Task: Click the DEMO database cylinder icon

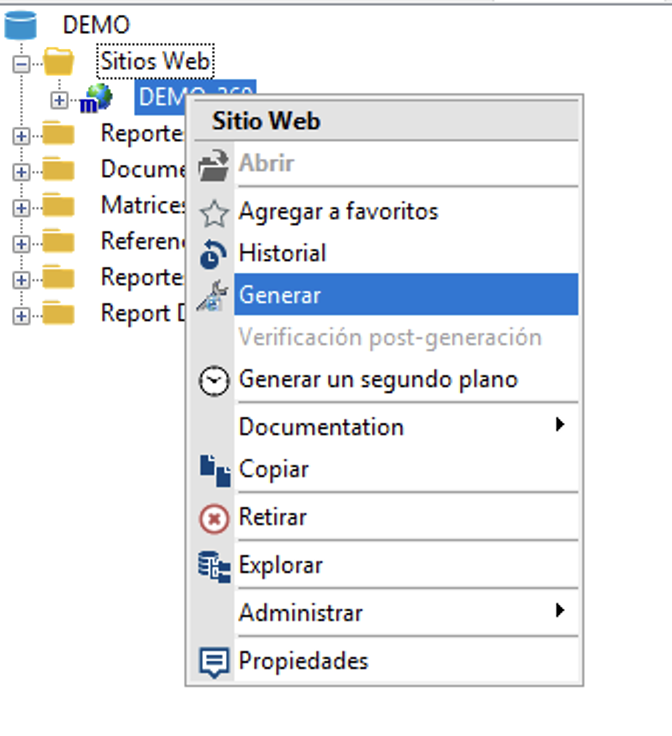Action: (20, 25)
